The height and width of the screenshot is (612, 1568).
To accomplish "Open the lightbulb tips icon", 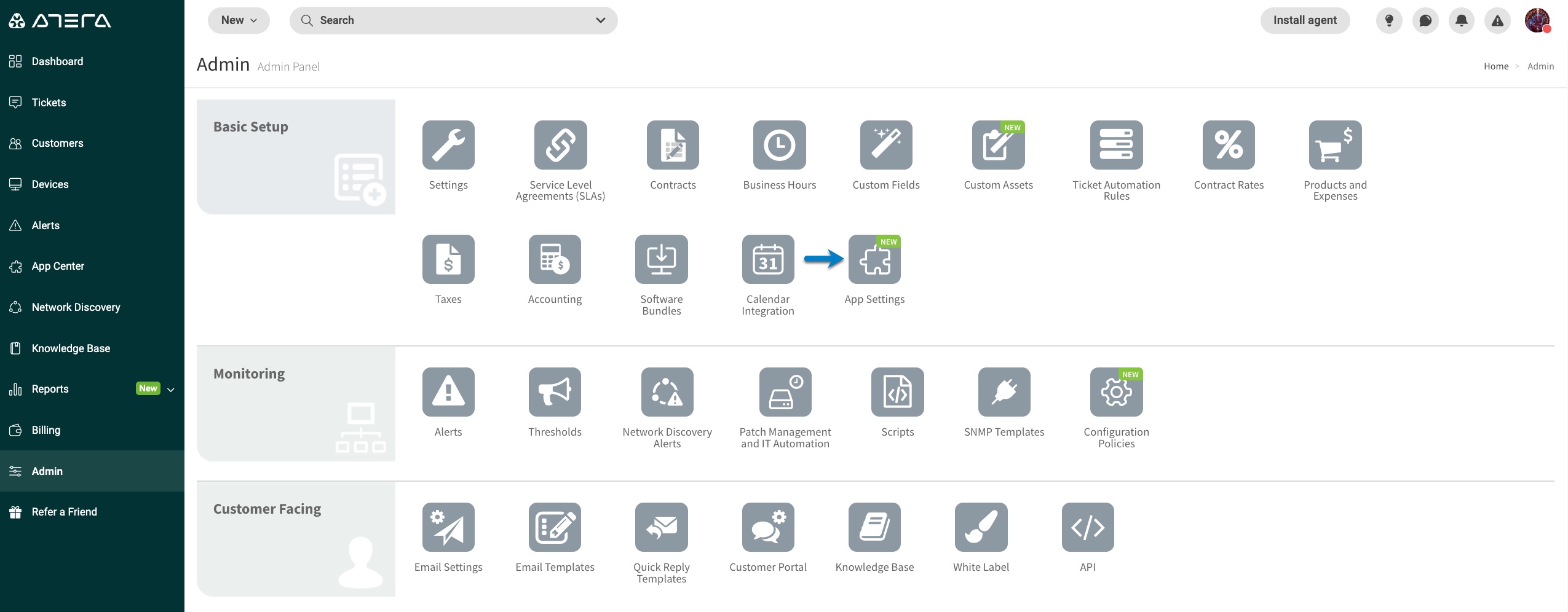I will (1388, 21).
